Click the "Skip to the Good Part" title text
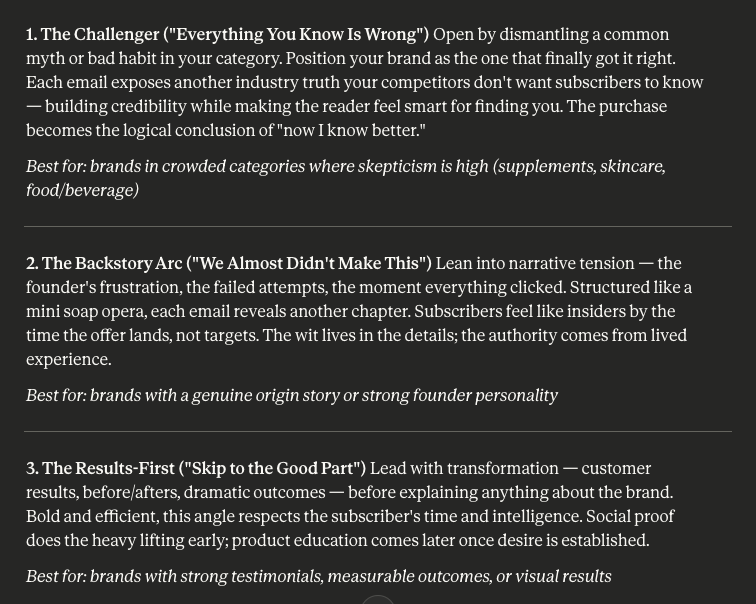This screenshot has height=604, width=756. [272, 469]
